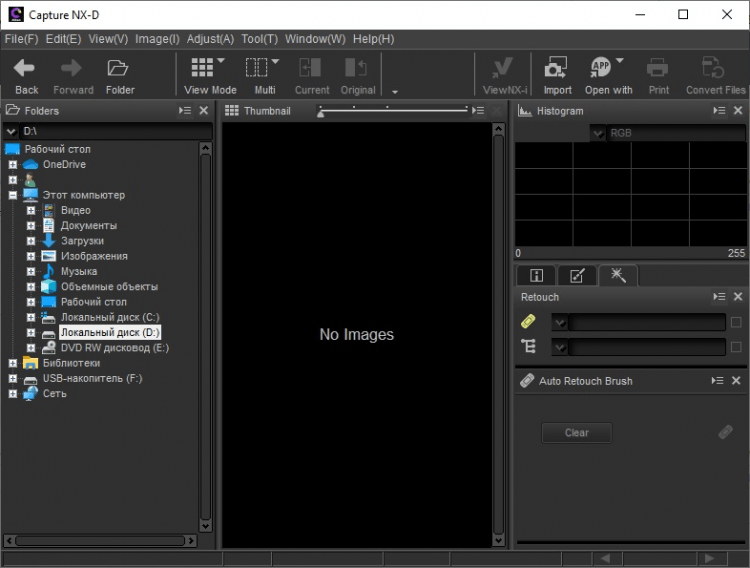Click the Multi compare view icon
The image size is (750, 568).
[x=258, y=68]
